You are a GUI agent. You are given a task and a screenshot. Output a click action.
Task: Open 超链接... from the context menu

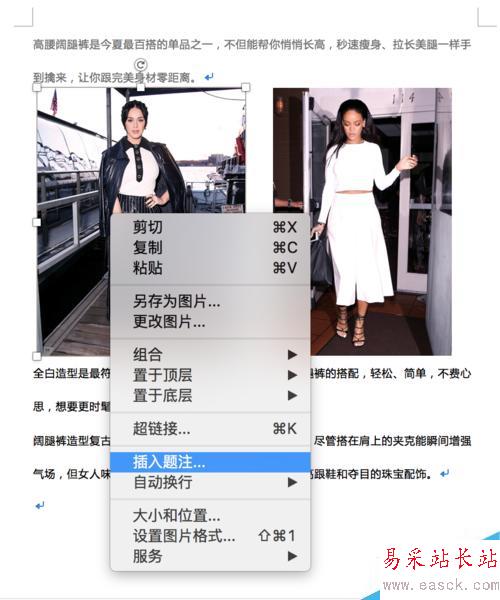click(x=210, y=429)
